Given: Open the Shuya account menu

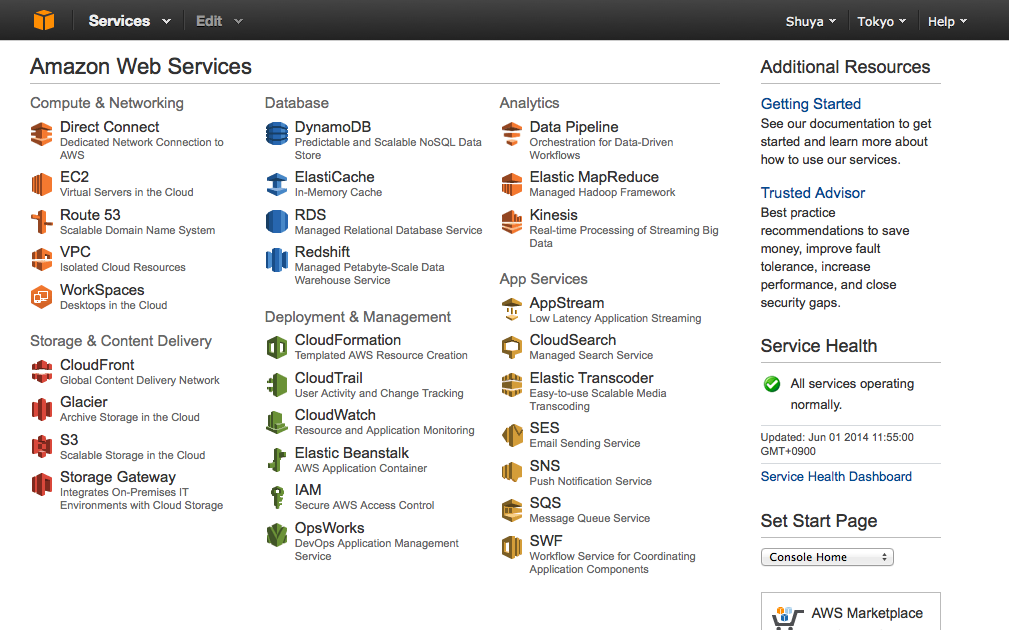Looking at the screenshot, I should click(x=810, y=21).
